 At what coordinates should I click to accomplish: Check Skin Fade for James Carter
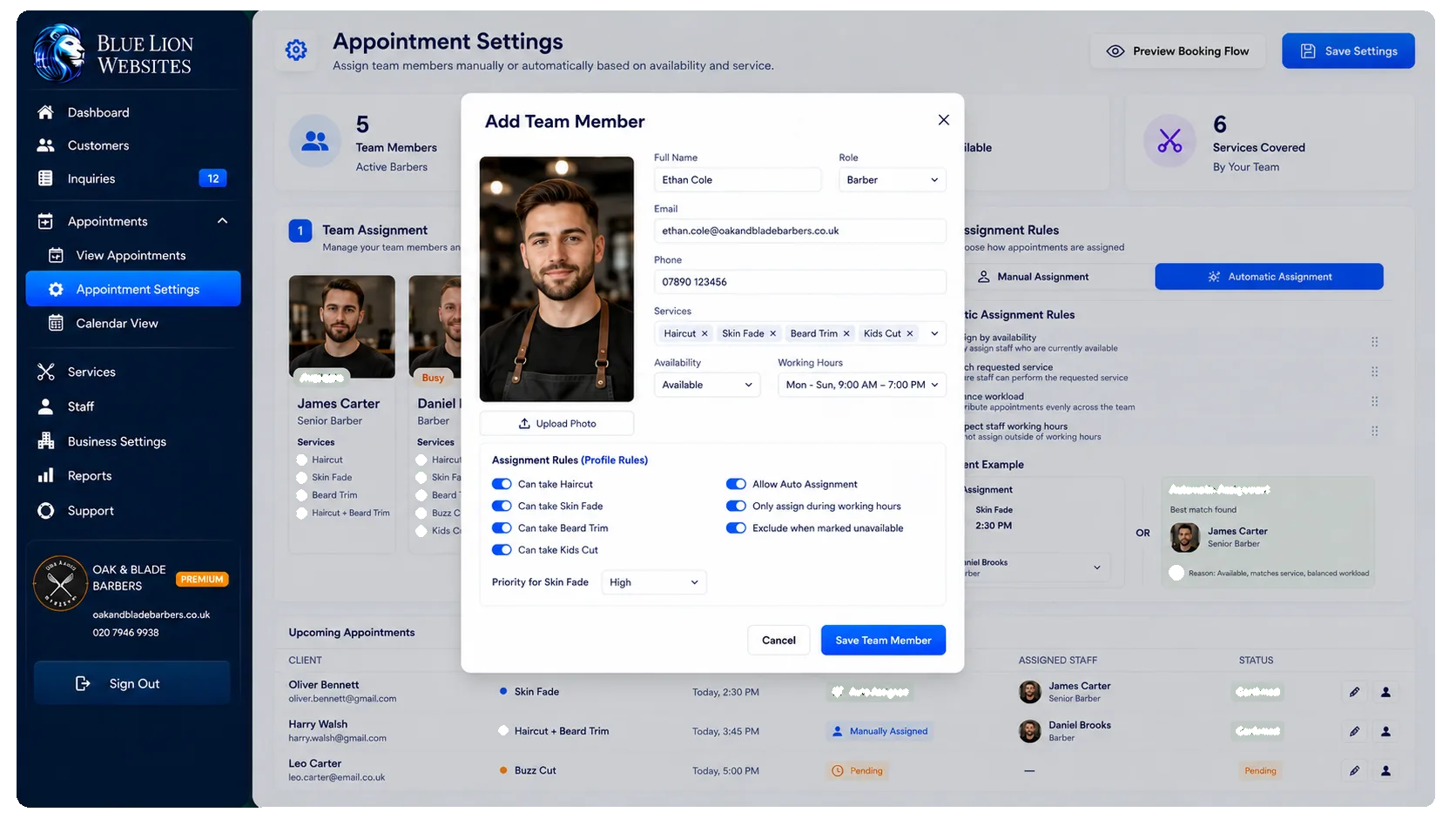pos(302,477)
